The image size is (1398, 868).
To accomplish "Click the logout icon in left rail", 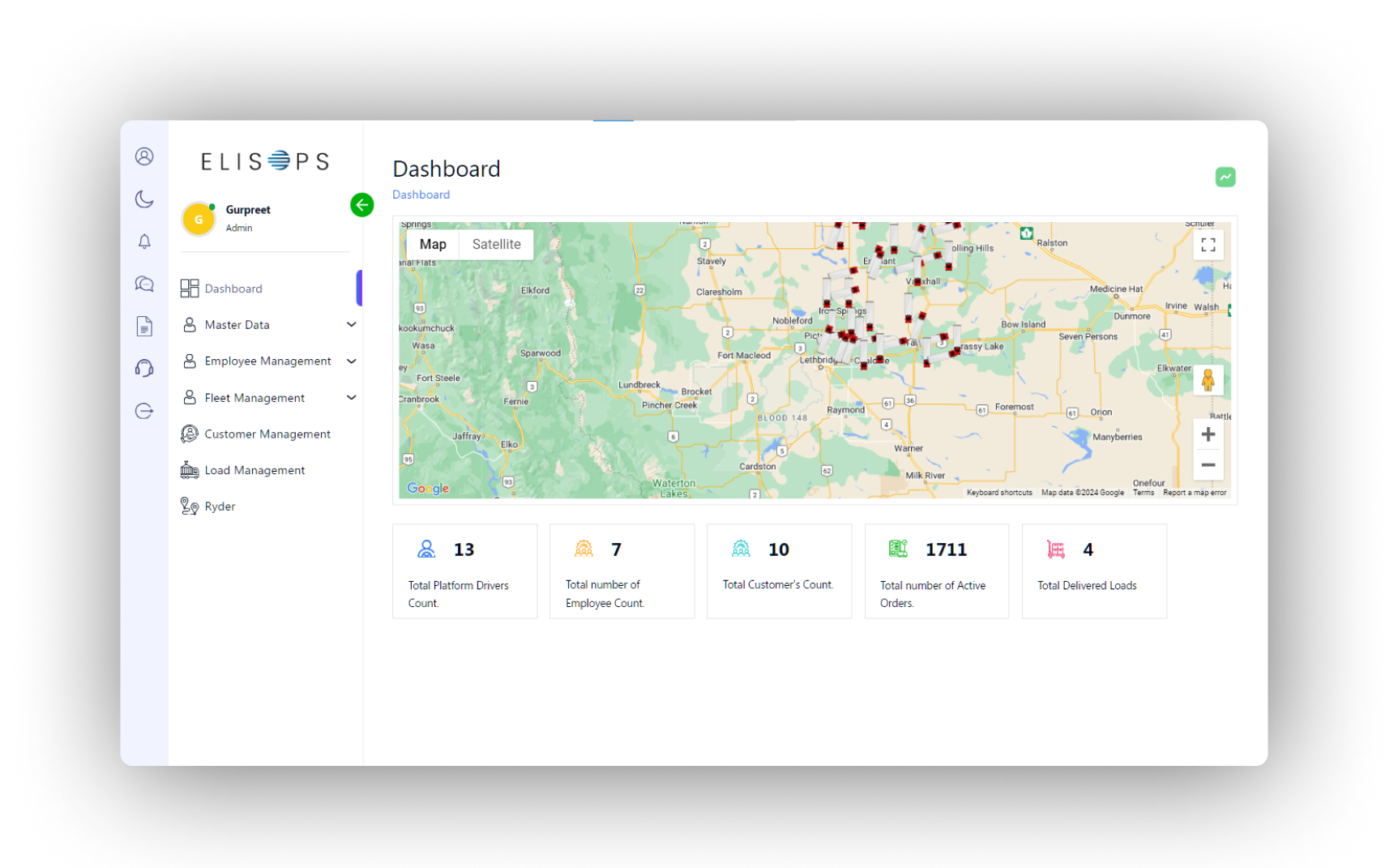I will (x=144, y=411).
